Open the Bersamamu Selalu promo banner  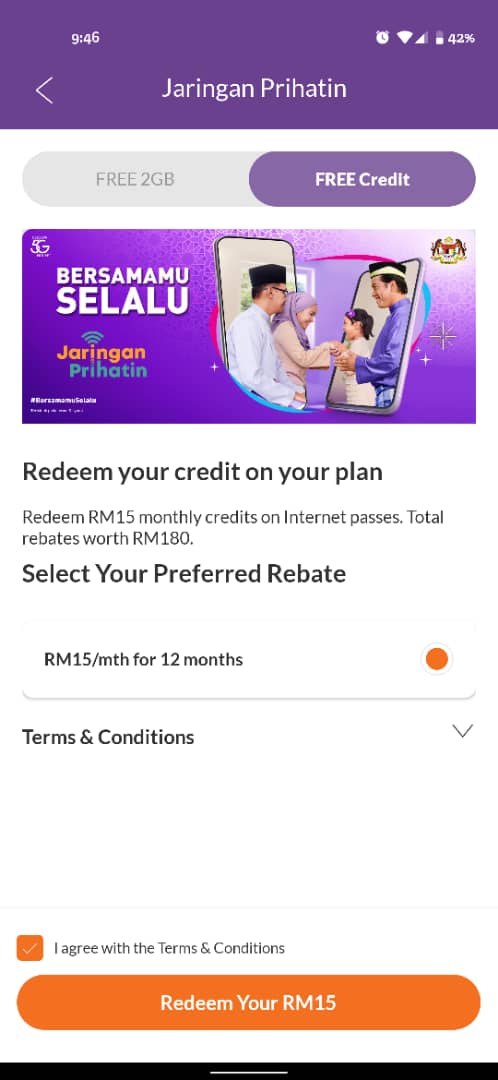click(x=249, y=326)
